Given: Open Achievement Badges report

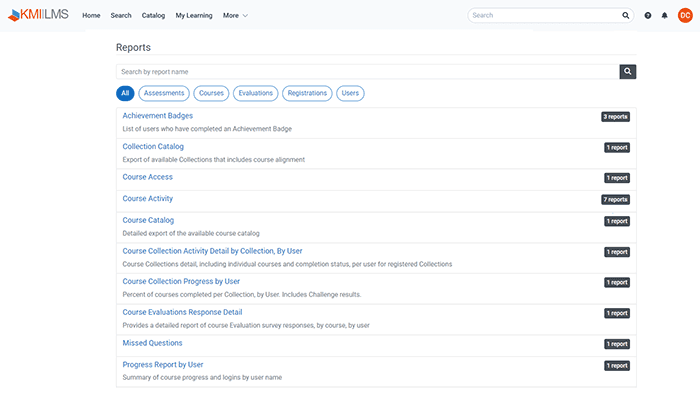Looking at the screenshot, I should (x=158, y=116).
